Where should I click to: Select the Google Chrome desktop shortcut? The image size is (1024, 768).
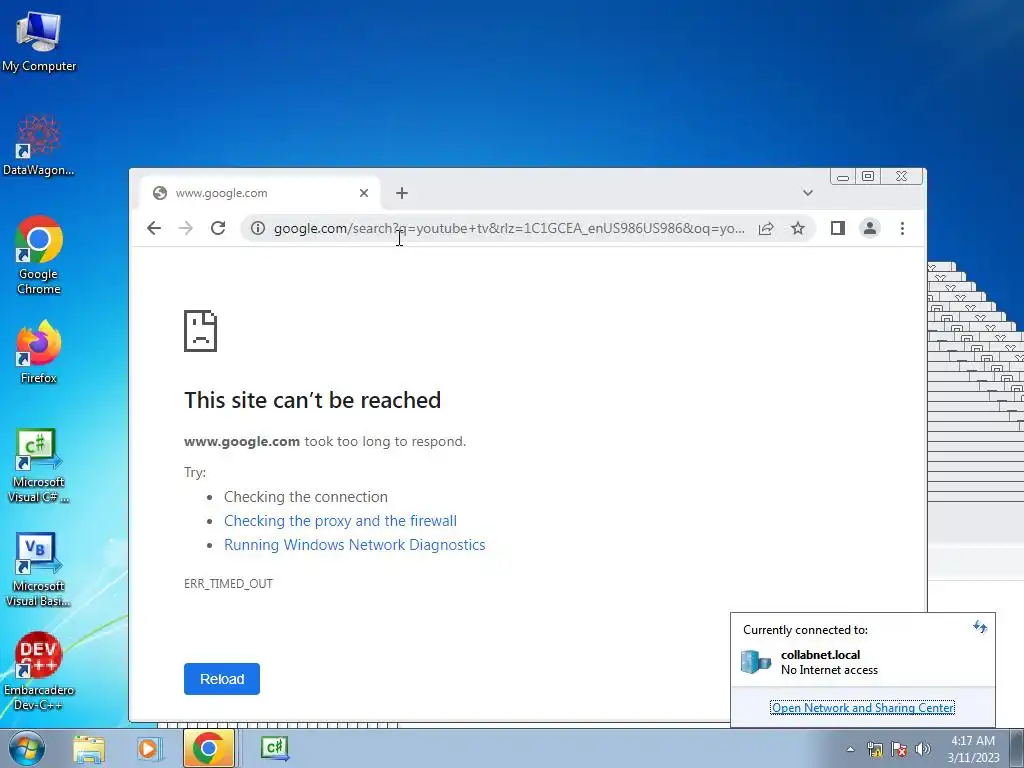[x=39, y=255]
